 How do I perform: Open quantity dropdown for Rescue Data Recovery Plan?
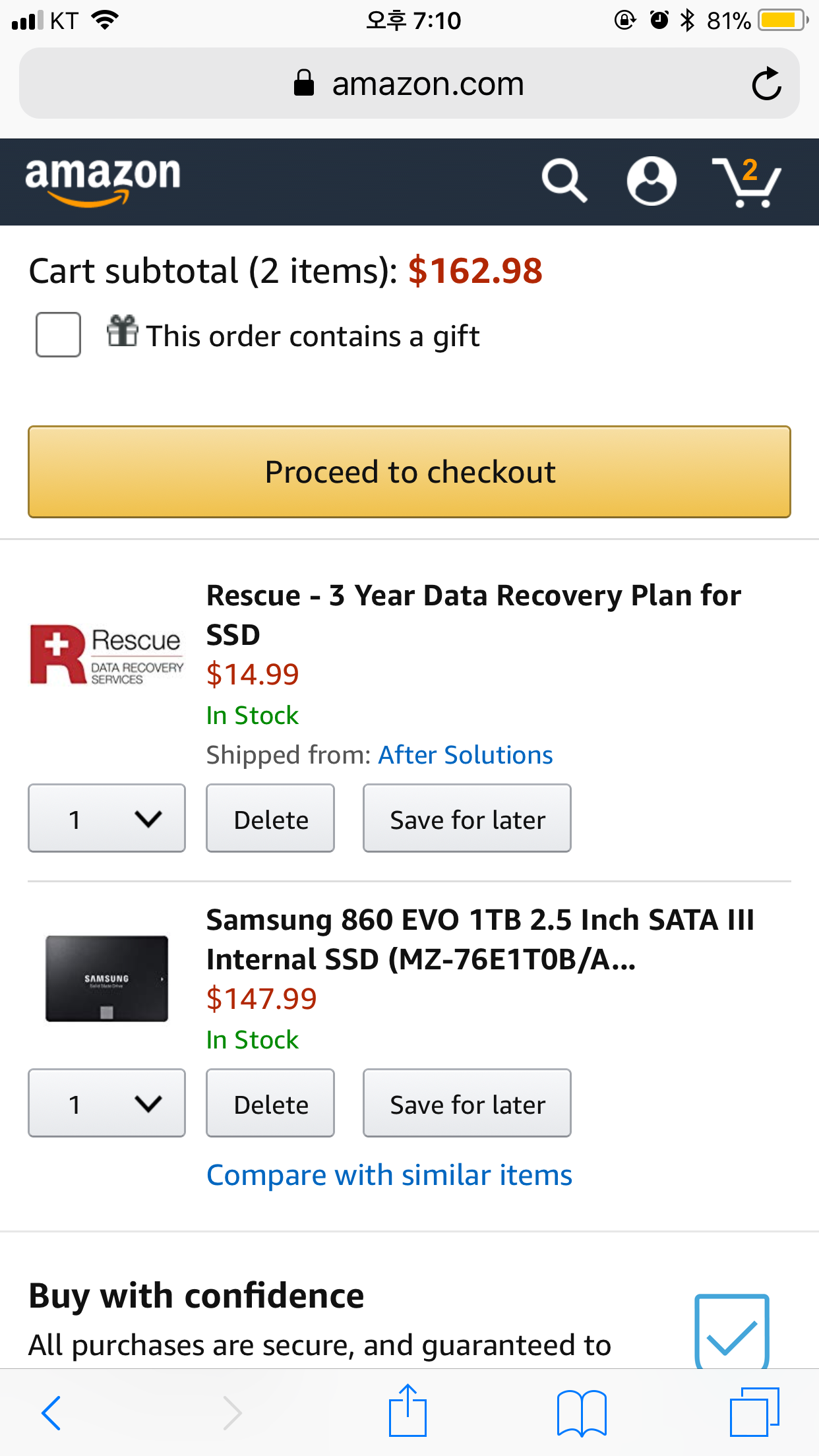(x=107, y=818)
